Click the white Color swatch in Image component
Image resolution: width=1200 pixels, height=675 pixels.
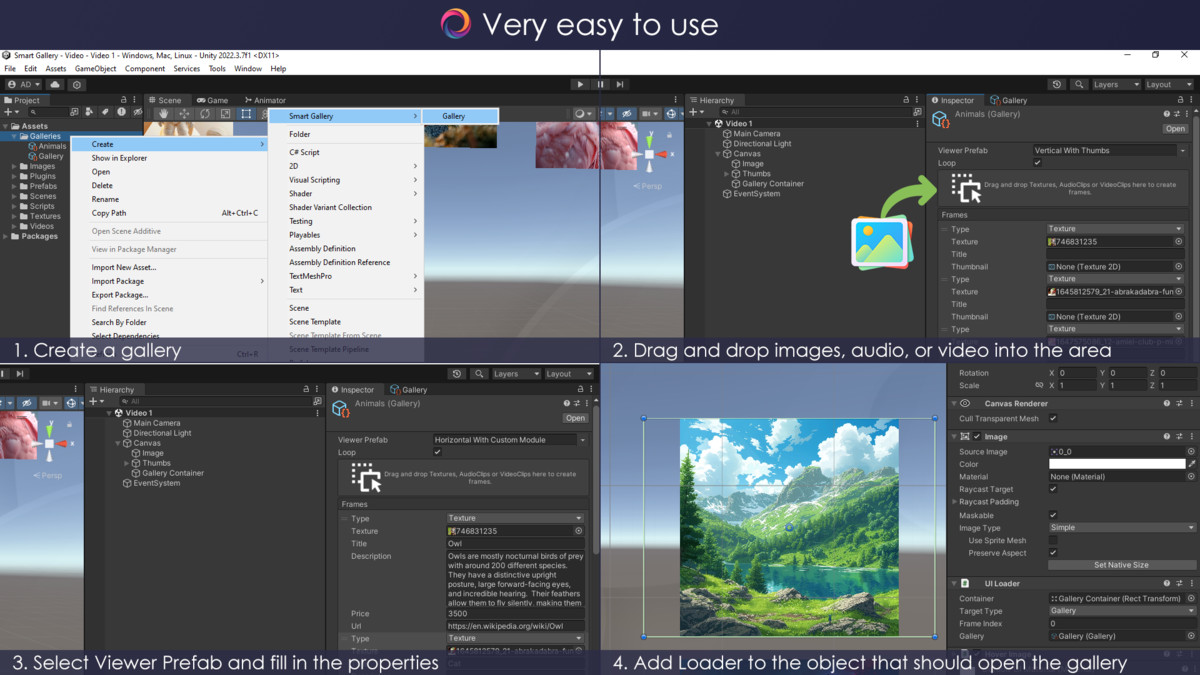pyautogui.click(x=1116, y=464)
